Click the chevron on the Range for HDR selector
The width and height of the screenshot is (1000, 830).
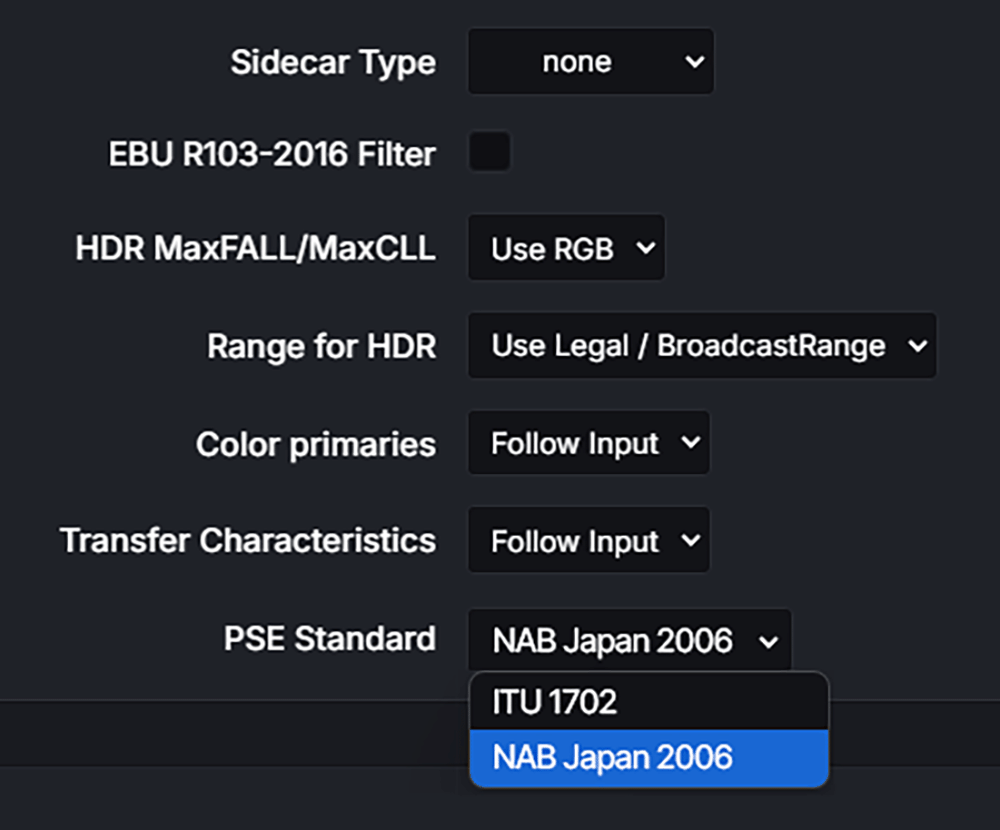(916, 345)
